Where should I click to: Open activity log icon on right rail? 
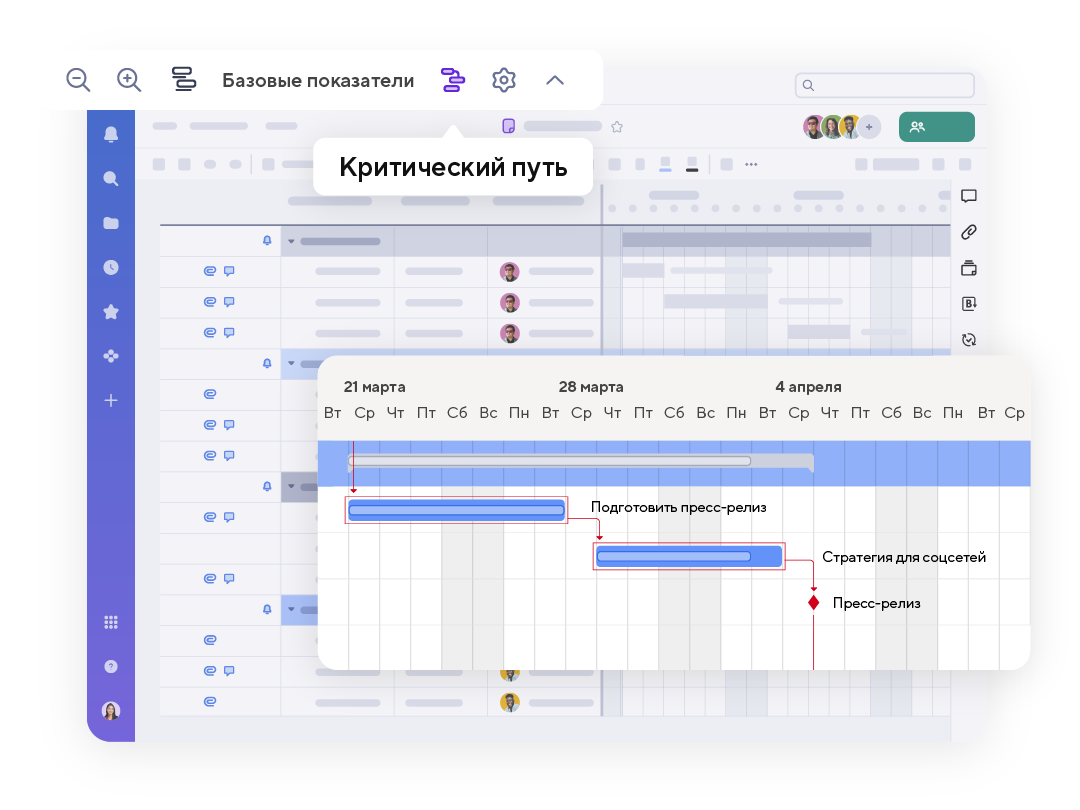(x=968, y=339)
